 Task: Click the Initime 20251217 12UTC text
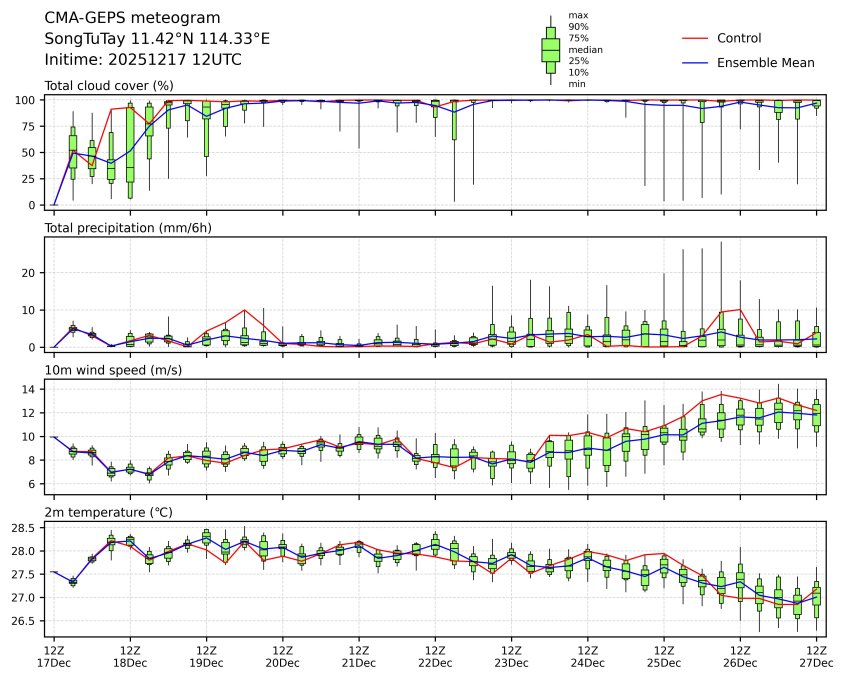pyautogui.click(x=143, y=60)
